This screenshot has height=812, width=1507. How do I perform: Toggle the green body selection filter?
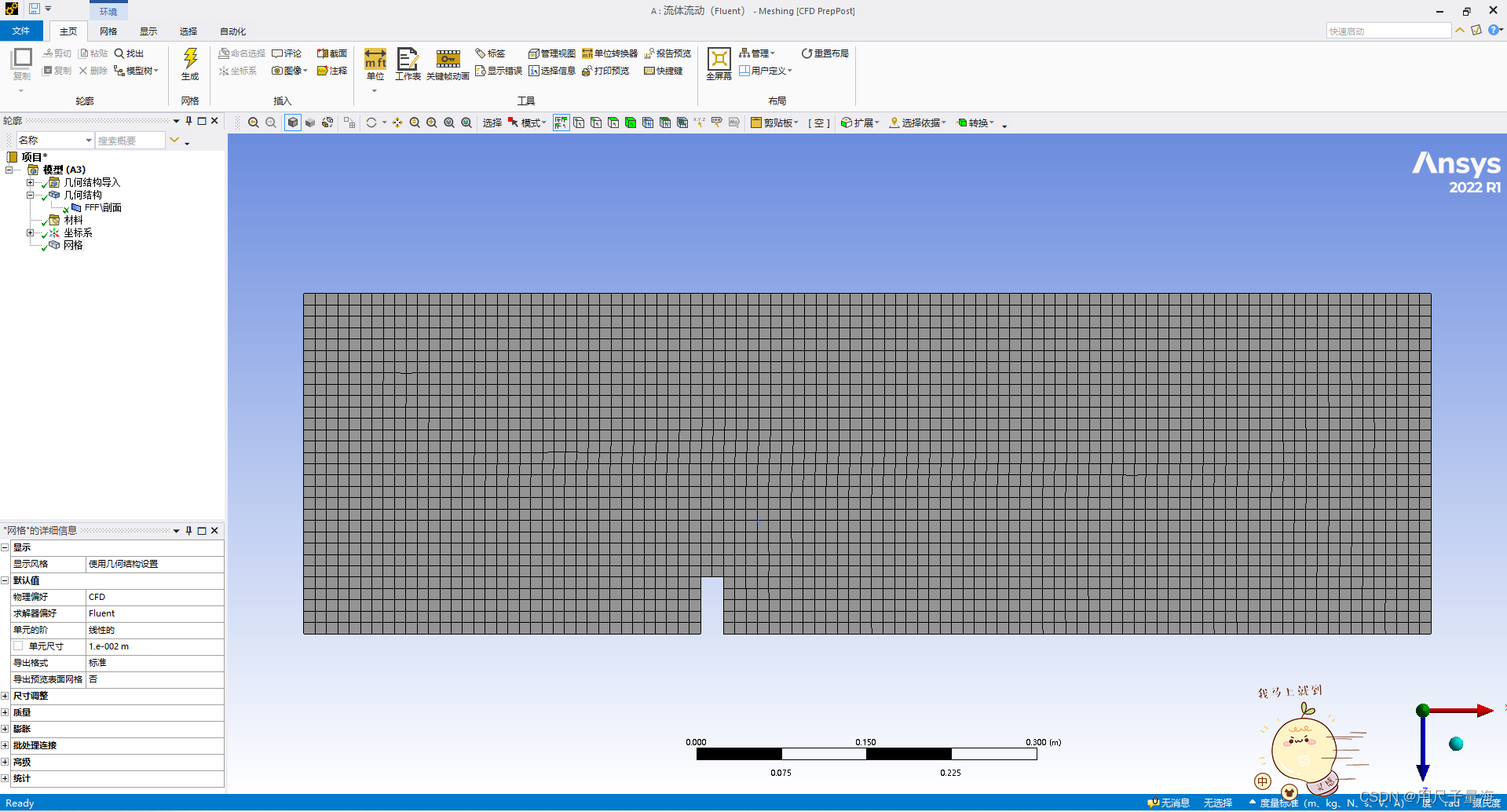(631, 123)
